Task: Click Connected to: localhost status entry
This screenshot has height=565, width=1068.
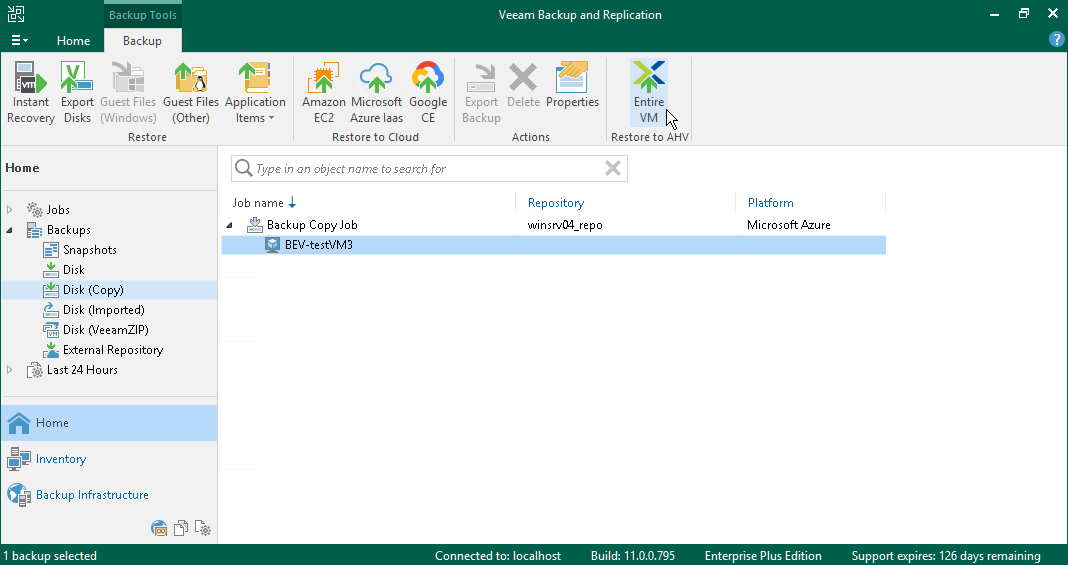Action: 498,556
